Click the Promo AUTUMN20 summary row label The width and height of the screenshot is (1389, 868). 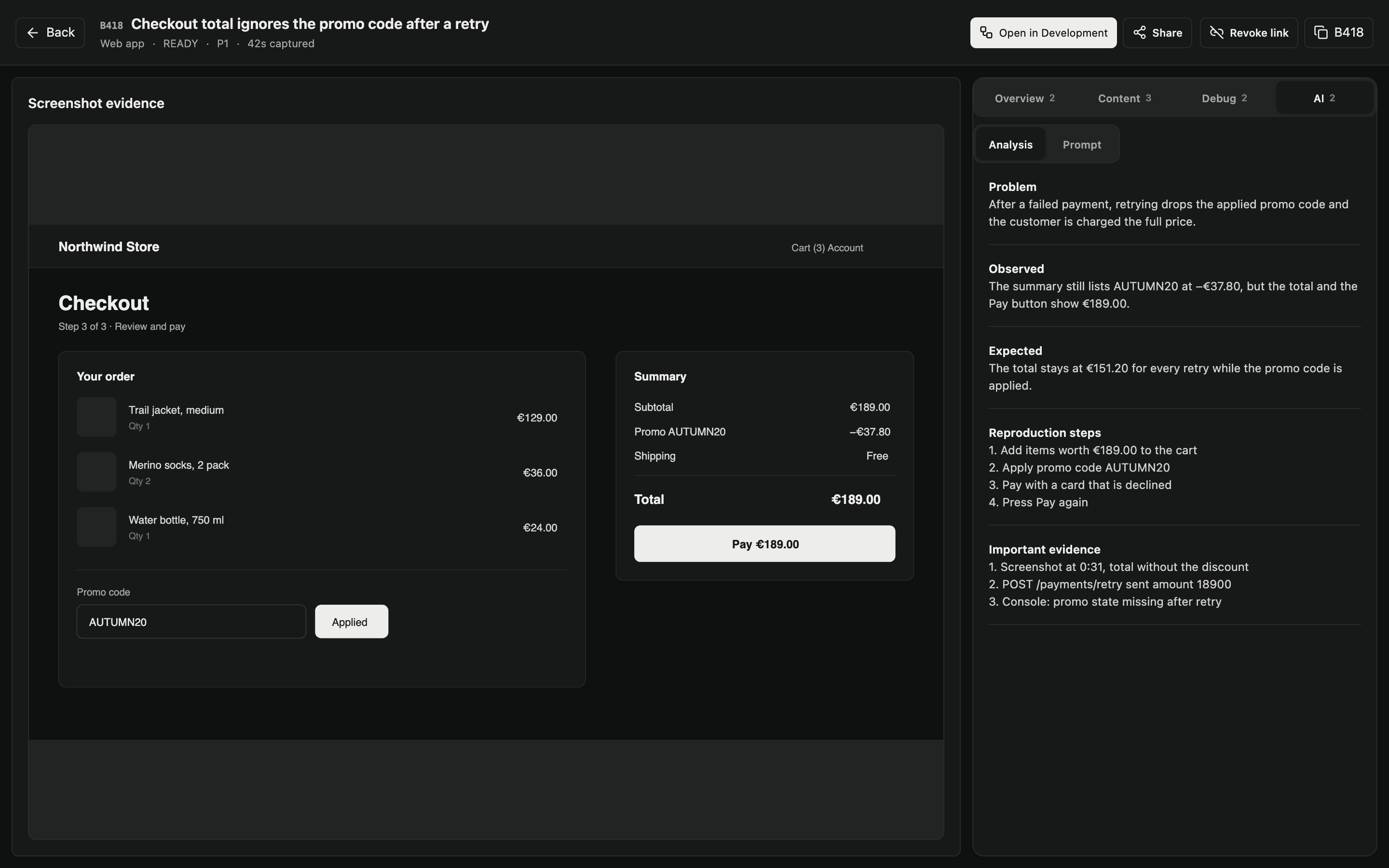[x=680, y=432]
